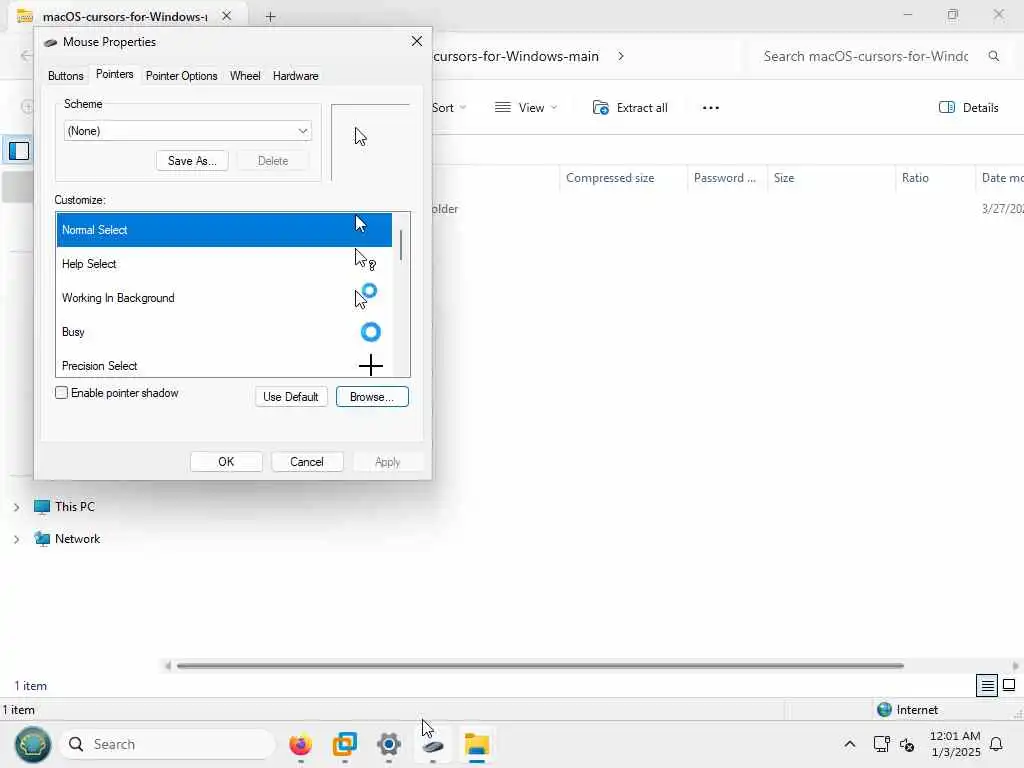Click the taskbar Search box
The height and width of the screenshot is (768, 1024).
(x=168, y=744)
